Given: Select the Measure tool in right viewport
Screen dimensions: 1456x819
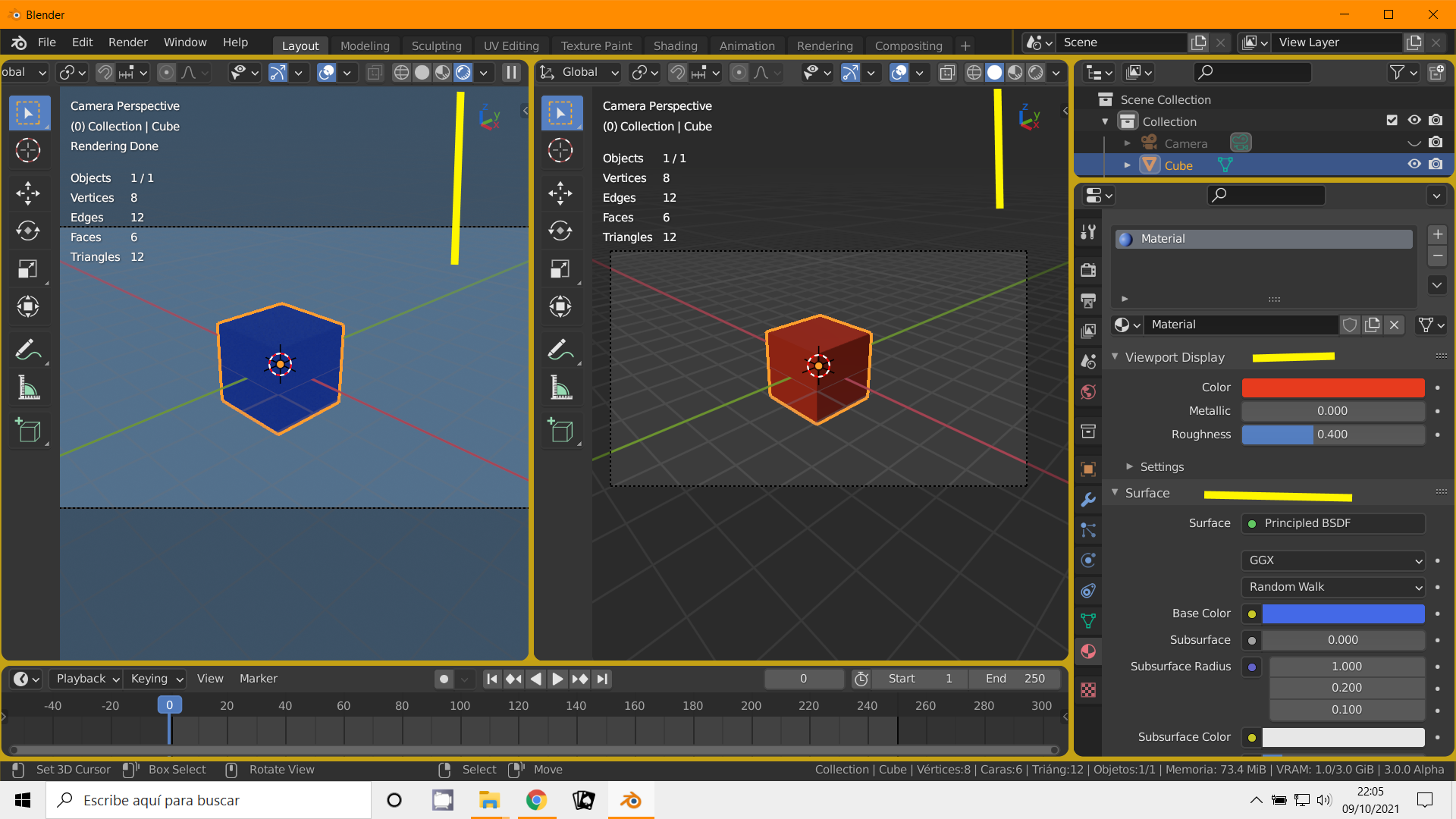Looking at the screenshot, I should click(x=560, y=388).
